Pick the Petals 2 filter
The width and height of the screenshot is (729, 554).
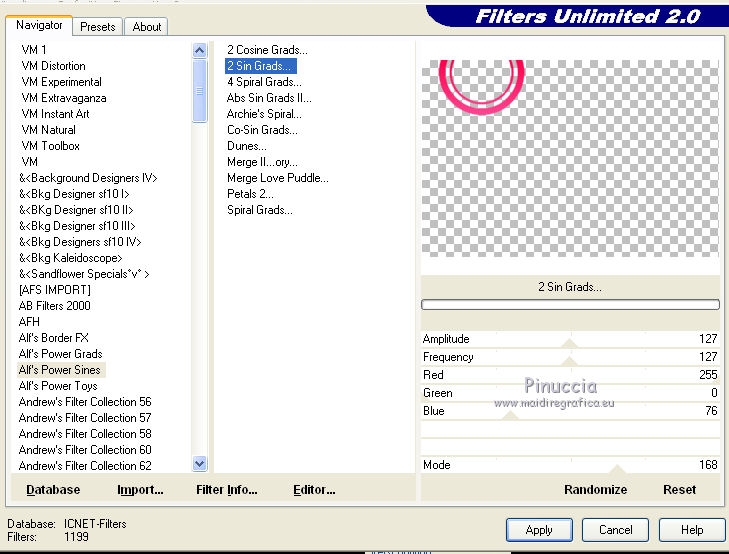250,194
